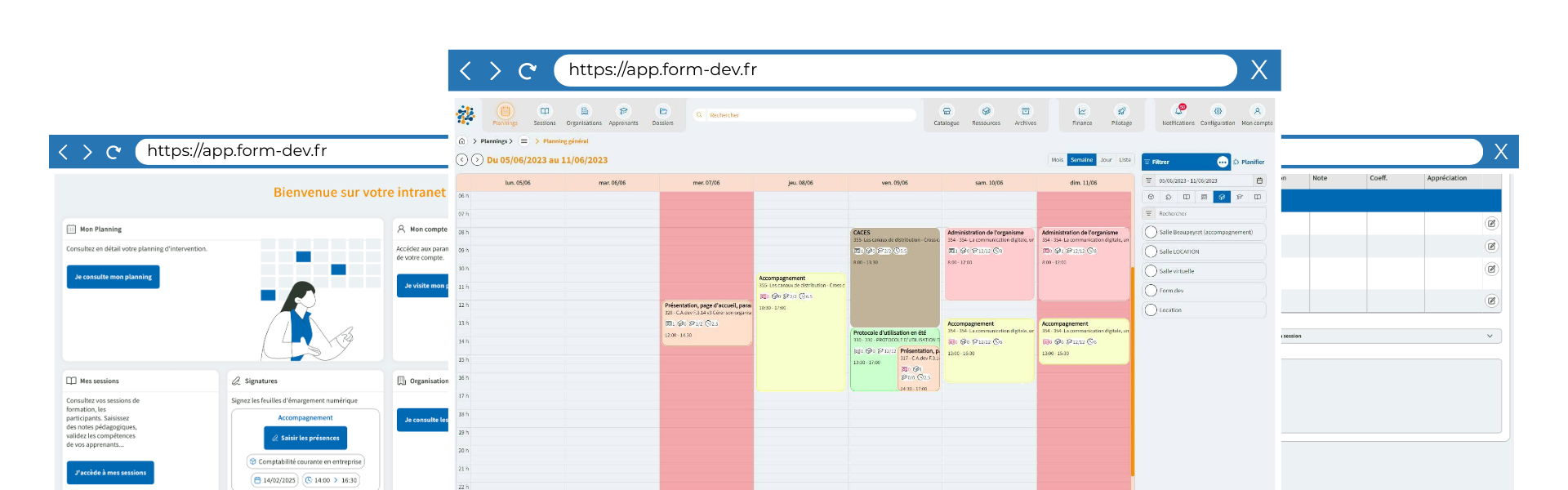Viewport: 1568px width, 490px height.
Task: Click the Ressources icon in navbar
Action: pos(986,112)
